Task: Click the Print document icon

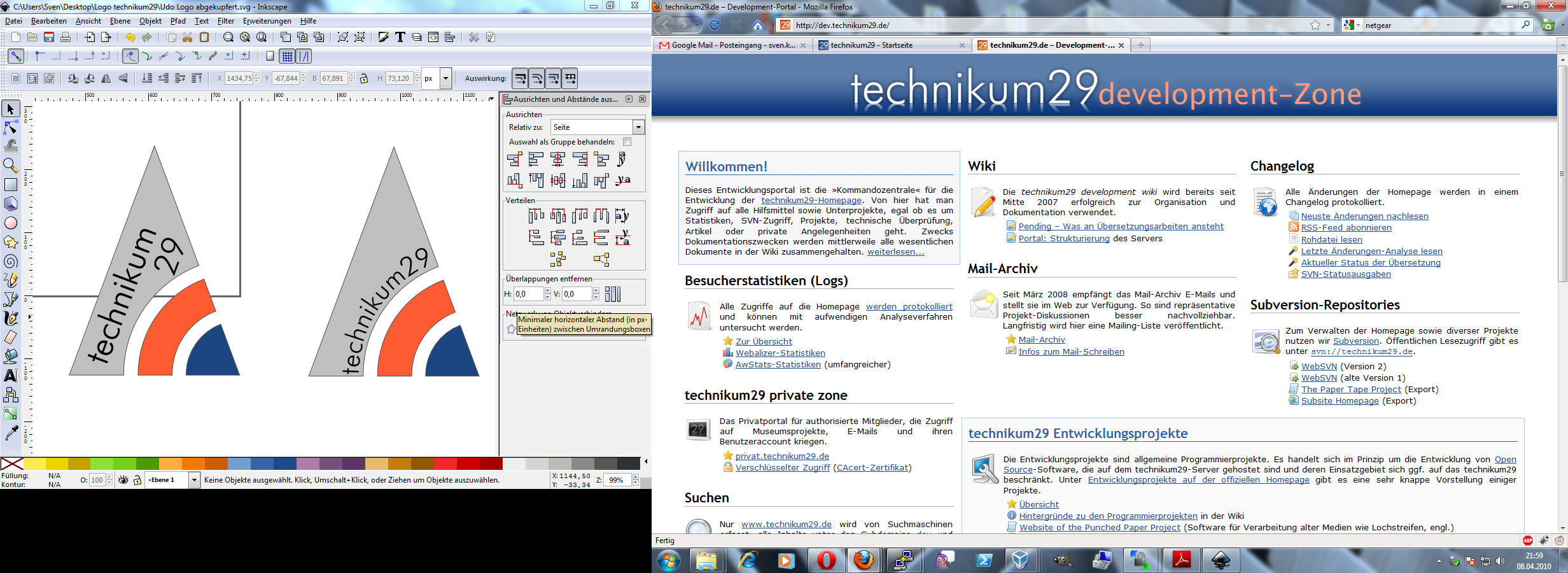Action: pos(66,37)
